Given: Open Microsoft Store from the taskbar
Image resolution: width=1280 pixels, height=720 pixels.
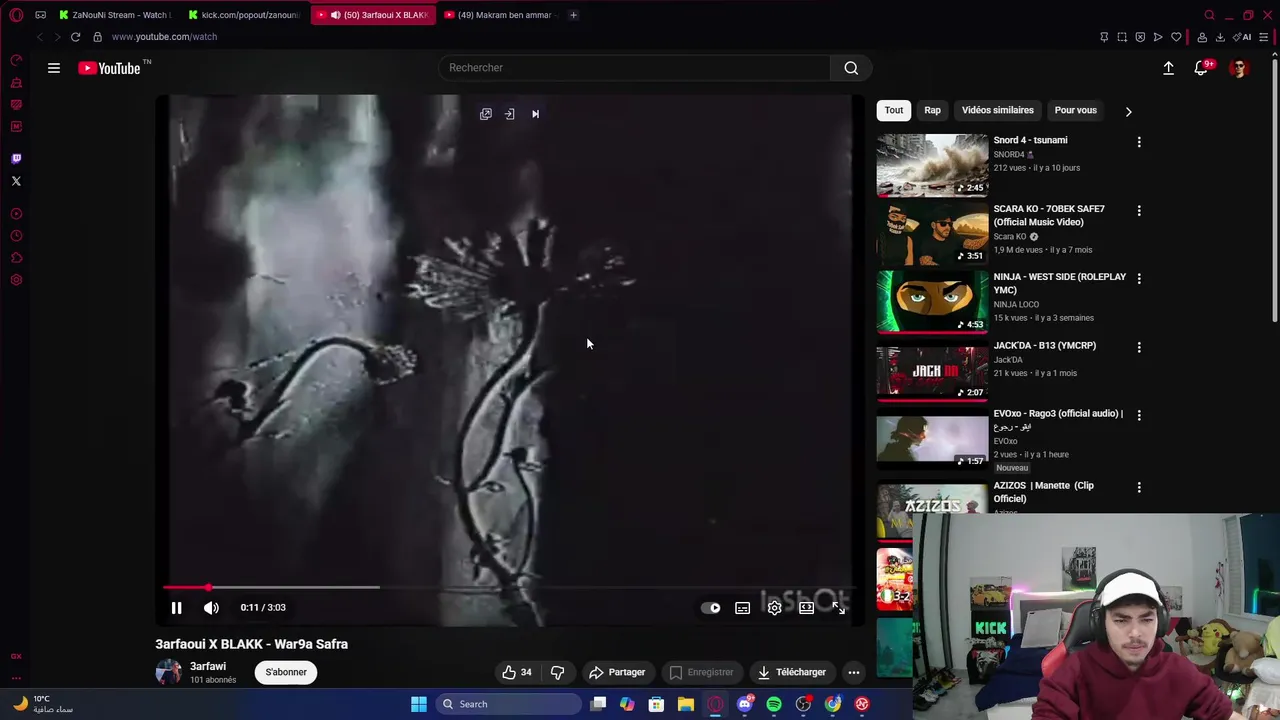Looking at the screenshot, I should pos(656,704).
